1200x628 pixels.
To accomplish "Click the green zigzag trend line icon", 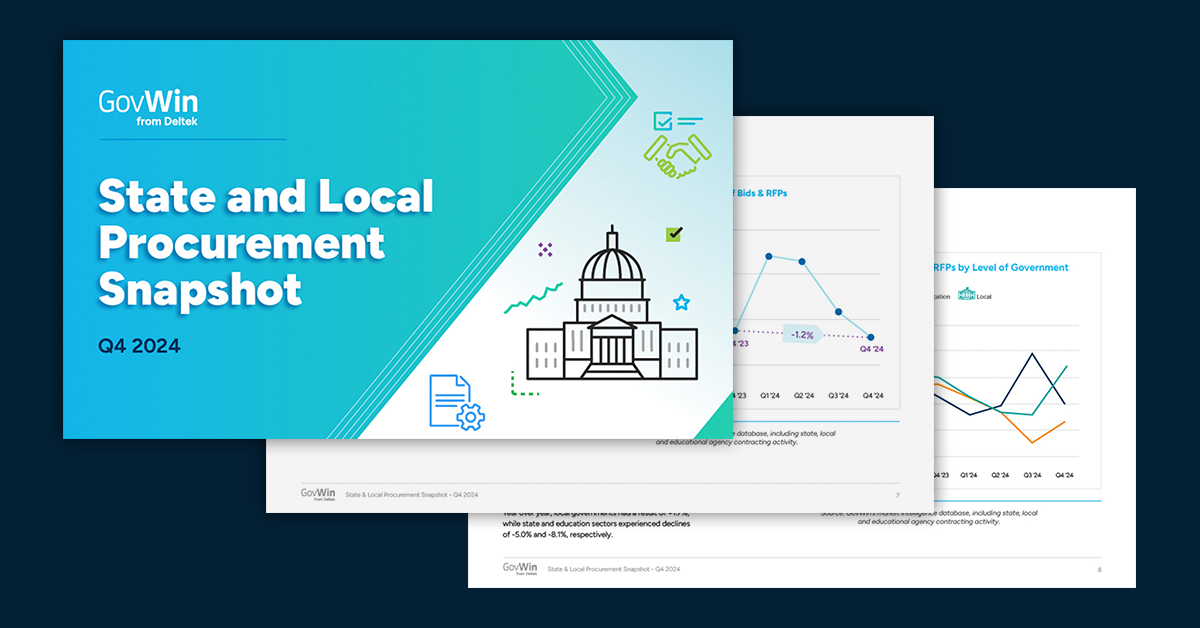I will coord(533,298).
